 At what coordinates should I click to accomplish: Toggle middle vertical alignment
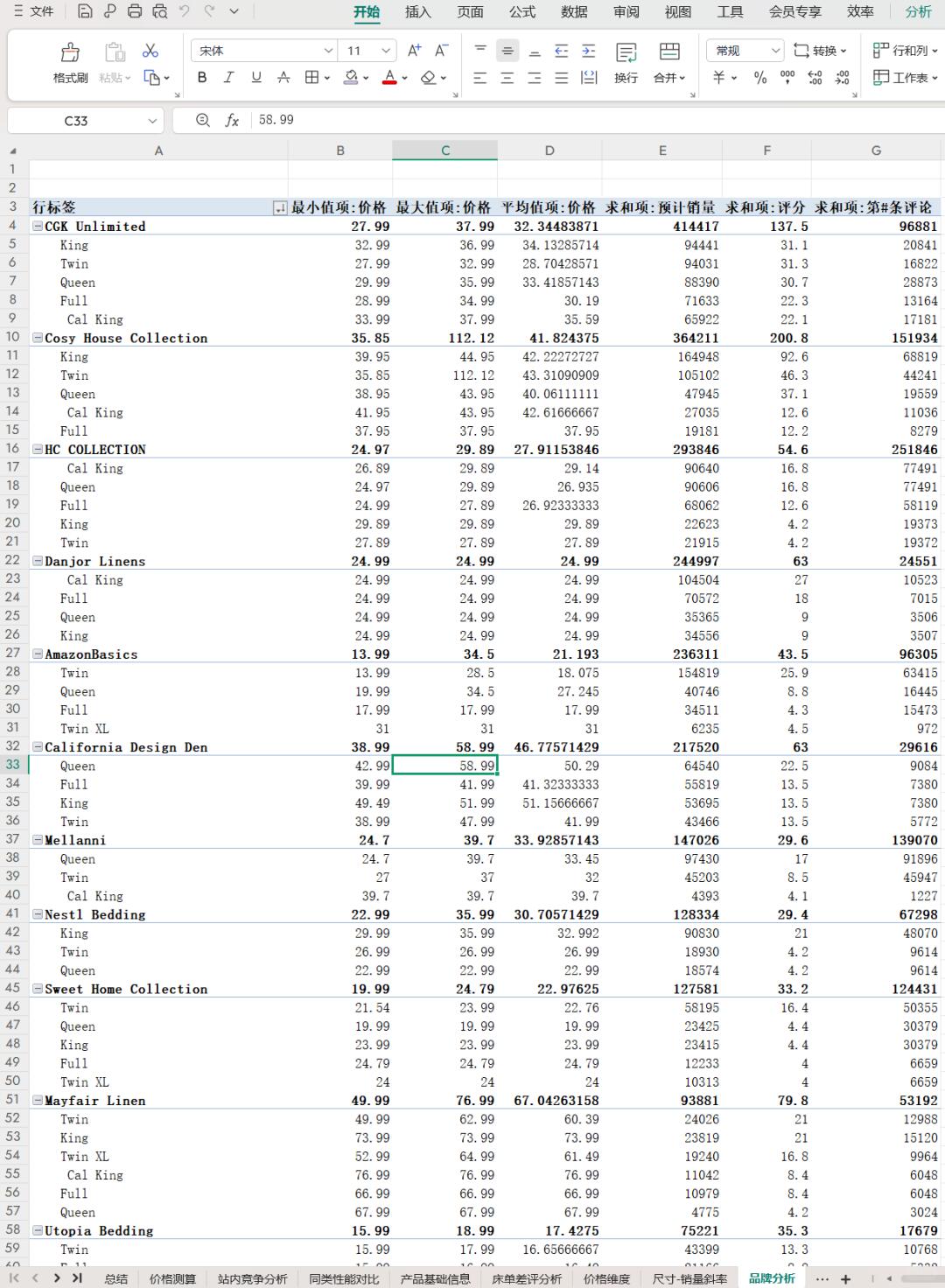507,51
